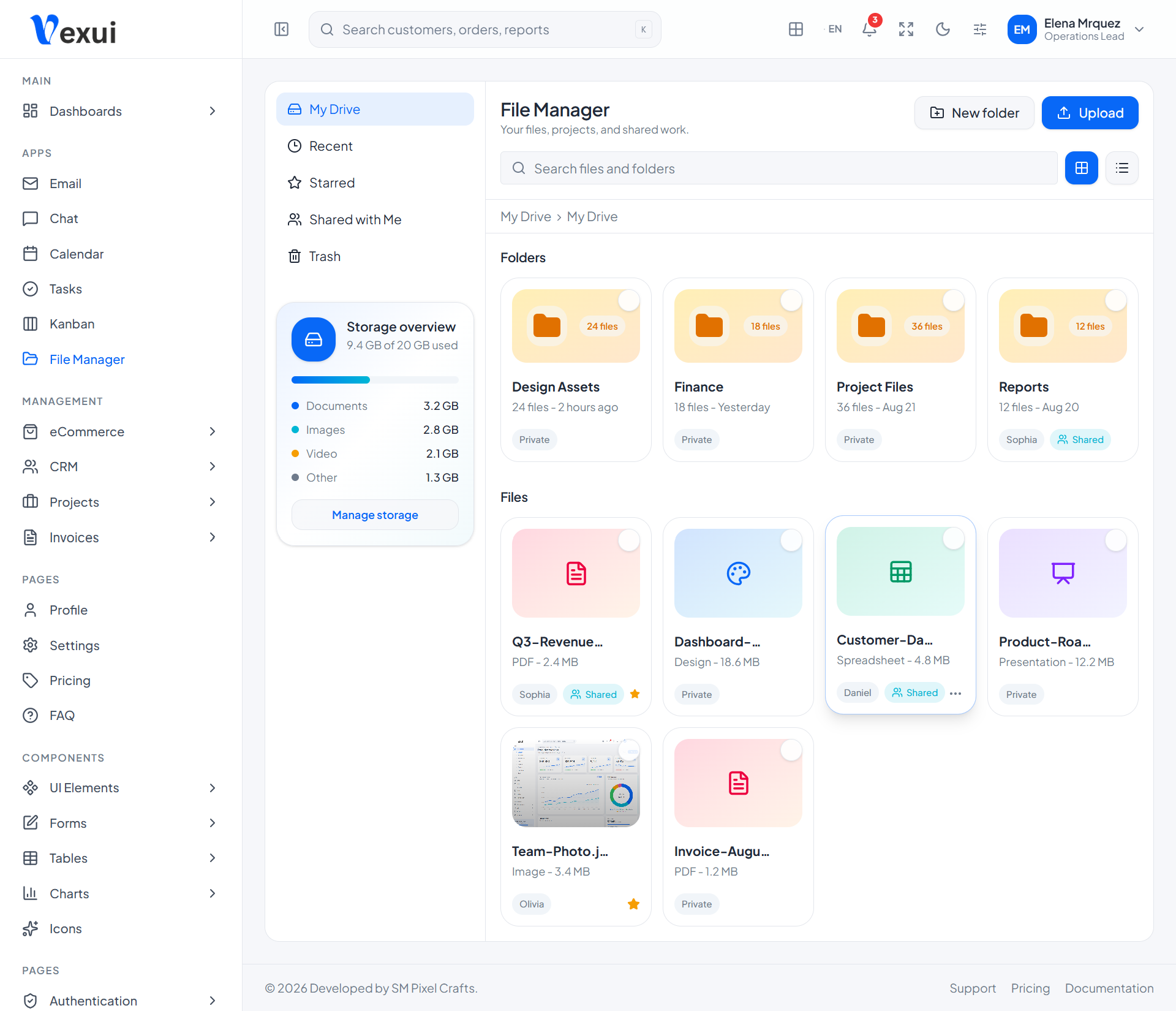Click the Documents blue legend dot
Viewport: 1176px width, 1011px height.
[295, 406]
